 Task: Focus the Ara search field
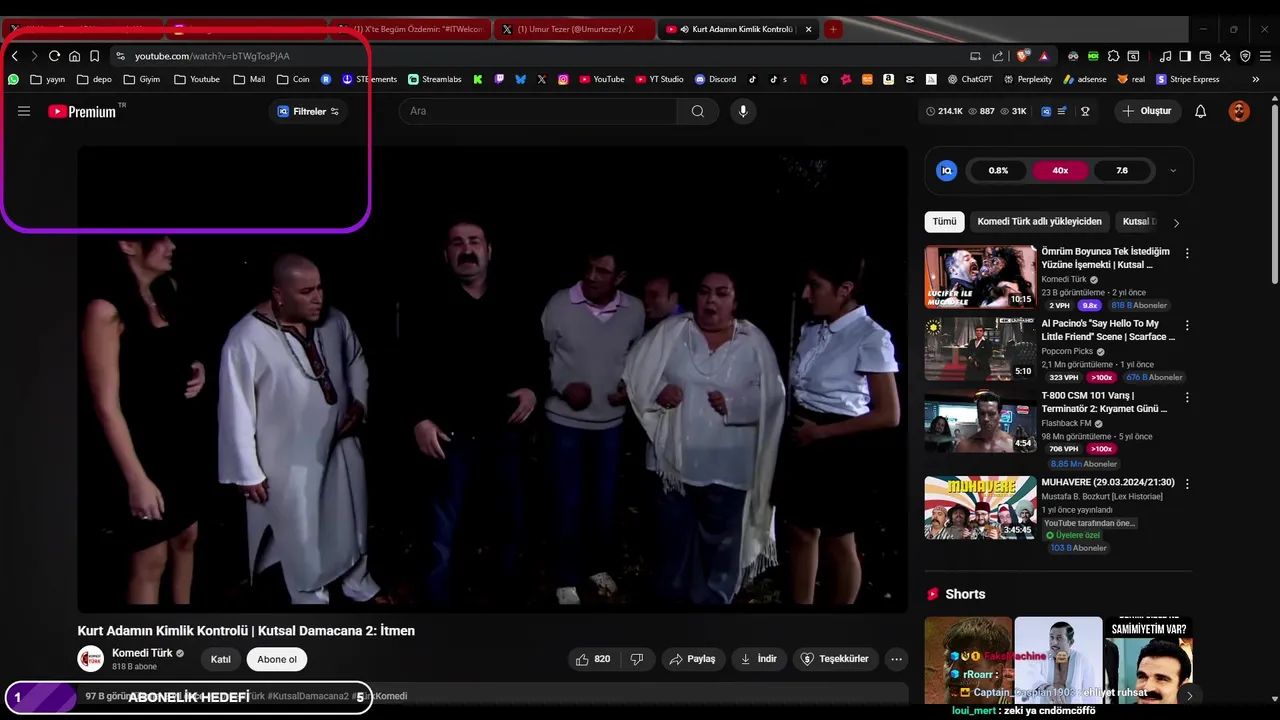click(540, 111)
